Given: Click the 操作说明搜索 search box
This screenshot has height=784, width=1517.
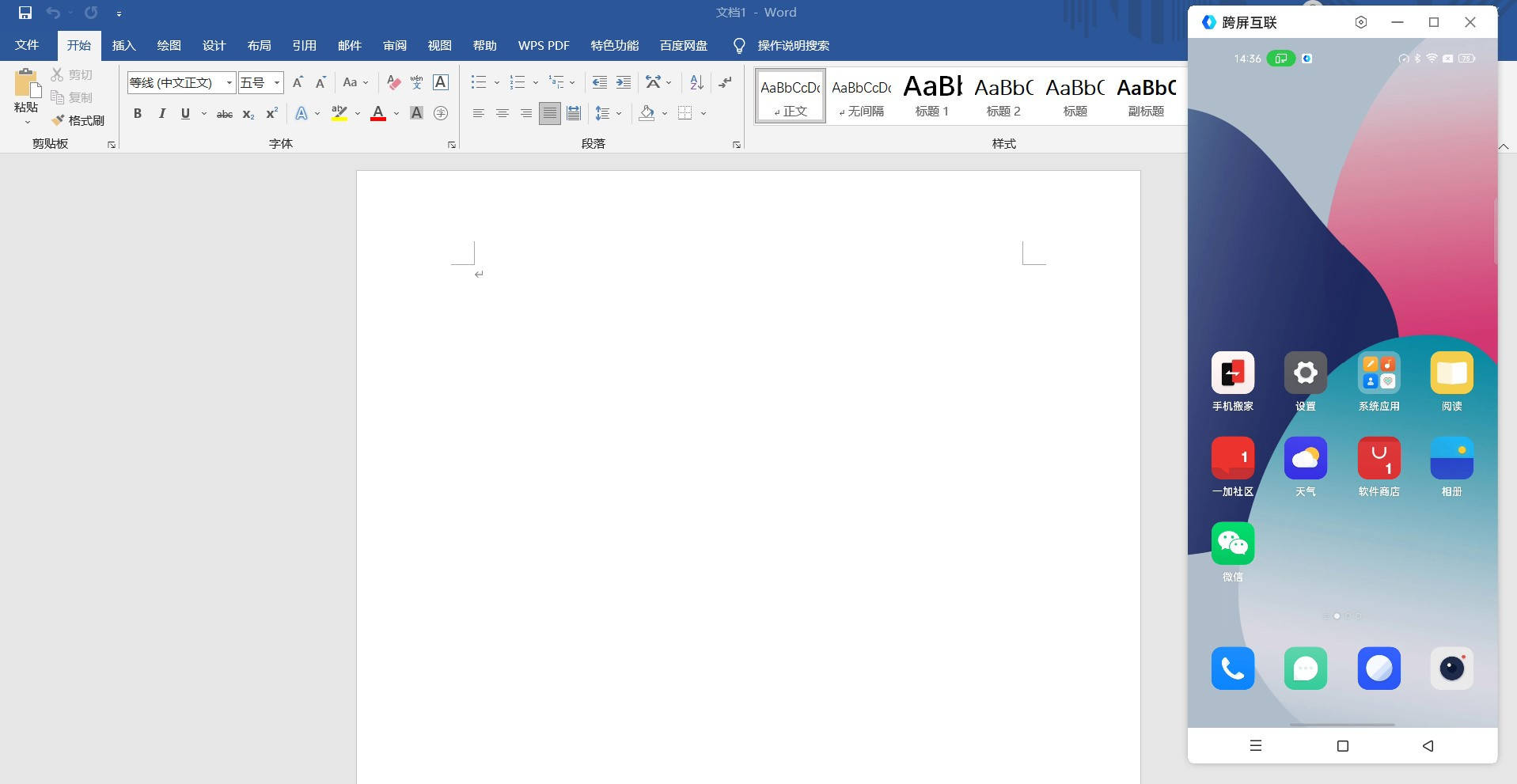Looking at the screenshot, I should 793,46.
